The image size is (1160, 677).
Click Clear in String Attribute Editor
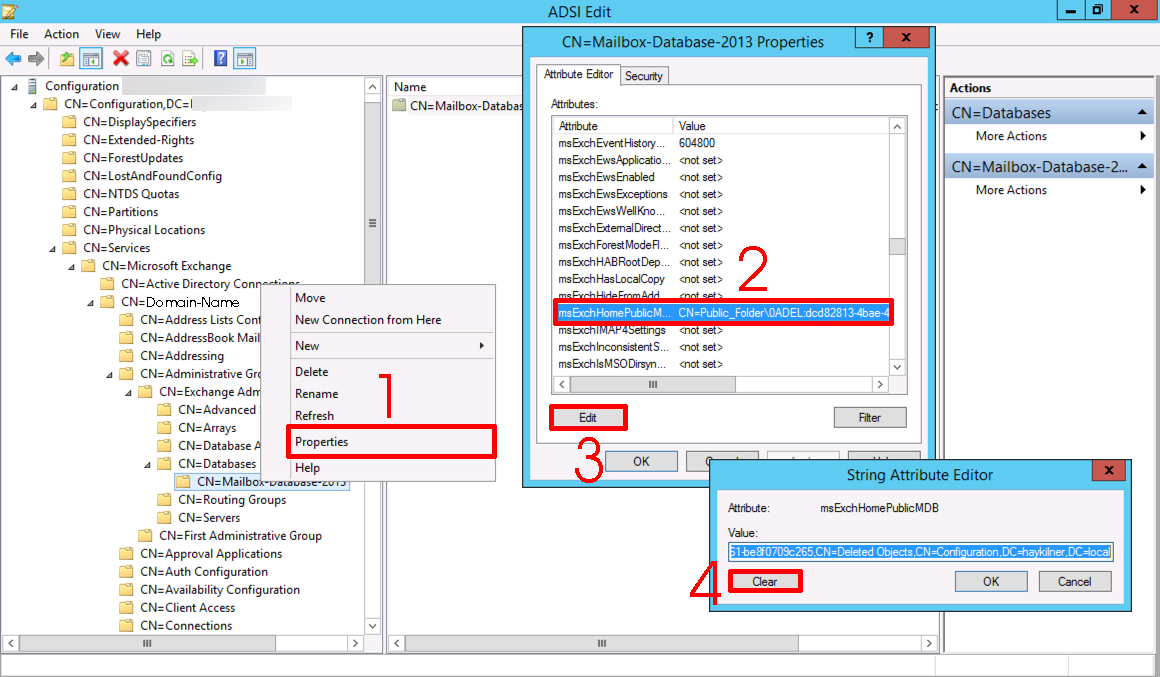(x=764, y=582)
